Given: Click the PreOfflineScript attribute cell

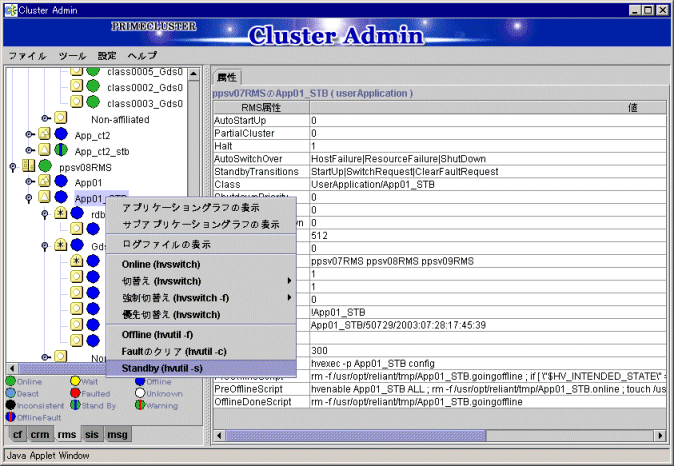Looking at the screenshot, I should click(x=261, y=389).
